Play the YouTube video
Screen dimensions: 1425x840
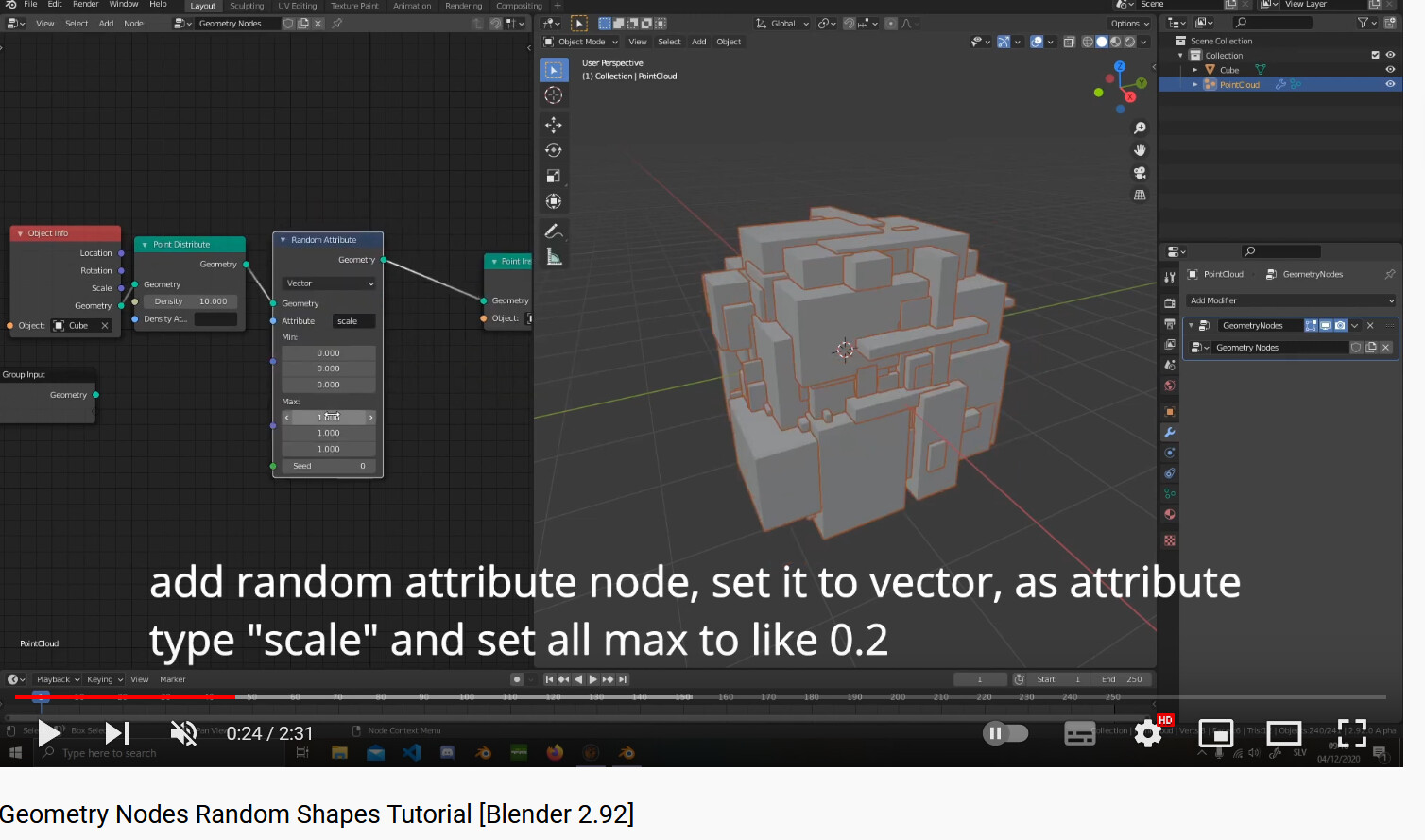(x=49, y=733)
